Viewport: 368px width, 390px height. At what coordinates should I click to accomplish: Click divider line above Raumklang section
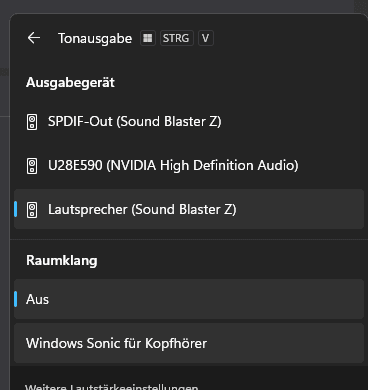[189, 239]
